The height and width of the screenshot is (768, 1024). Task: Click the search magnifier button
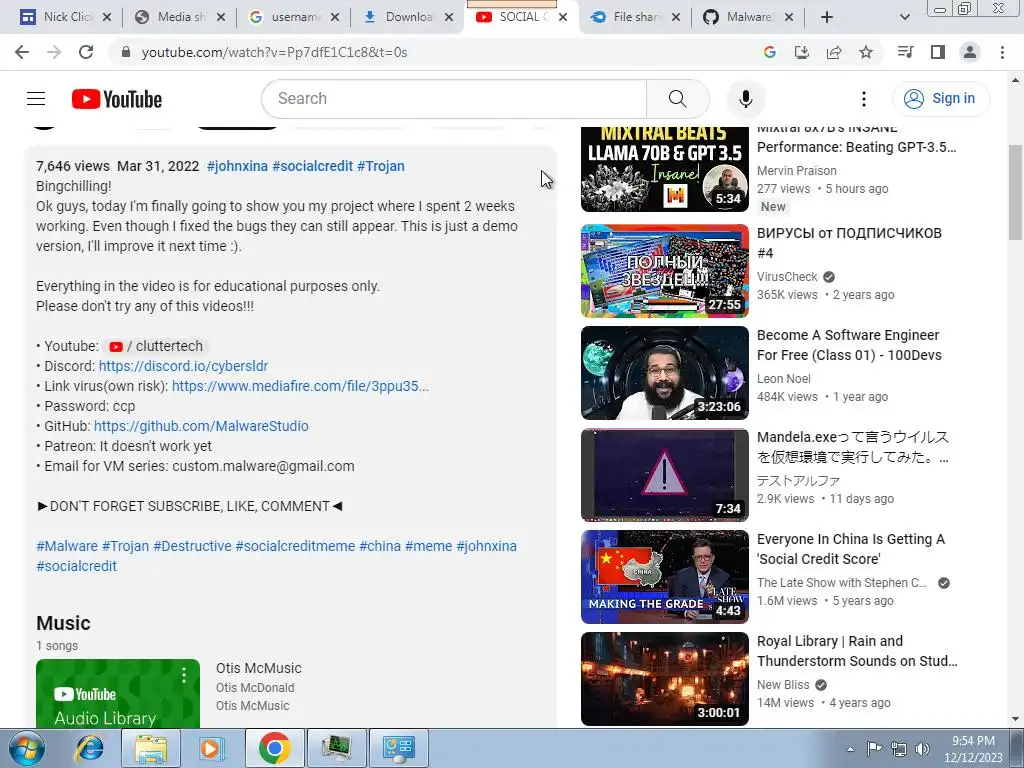[x=677, y=99]
